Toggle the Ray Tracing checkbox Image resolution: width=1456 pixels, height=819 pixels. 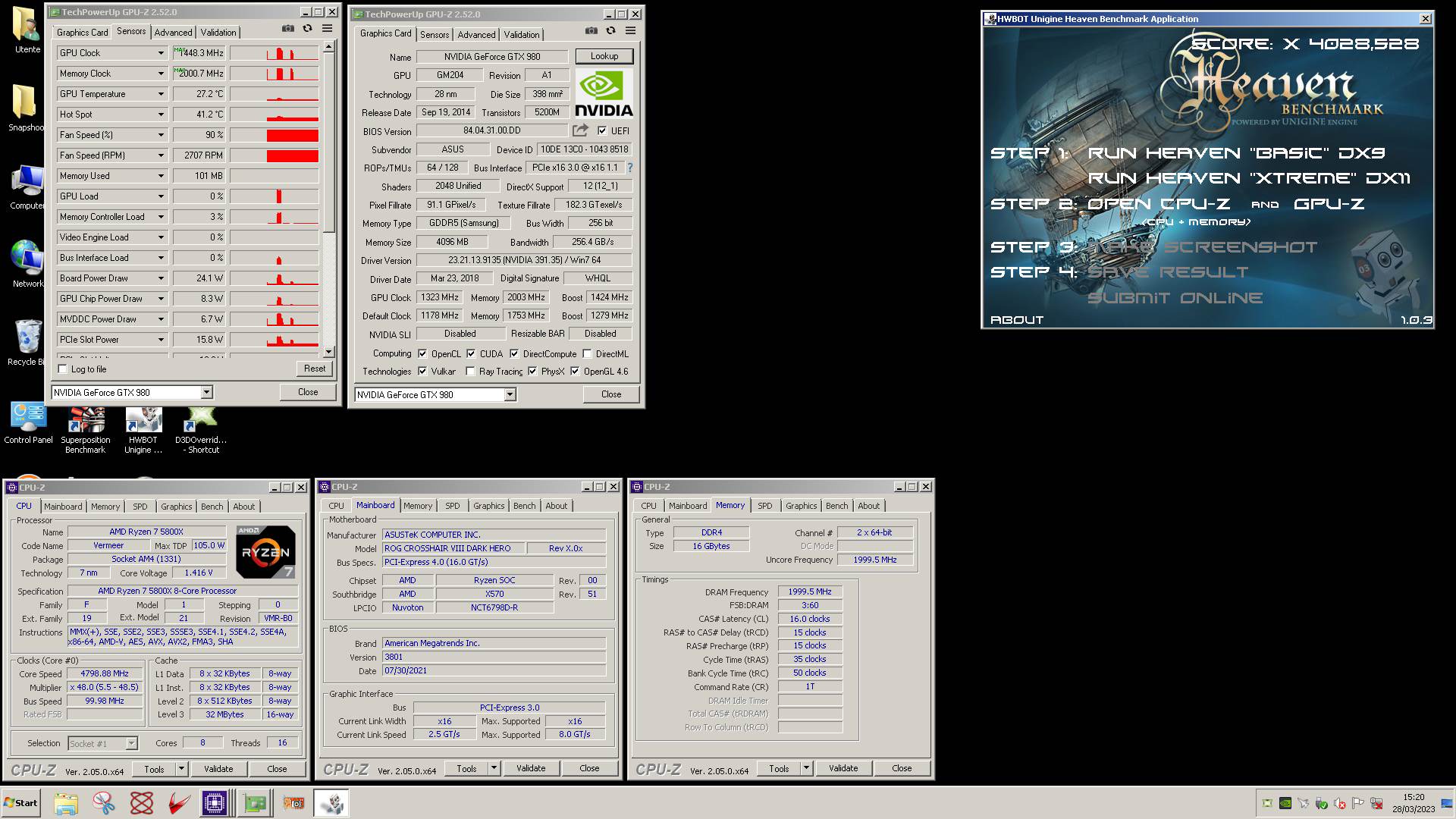point(470,371)
